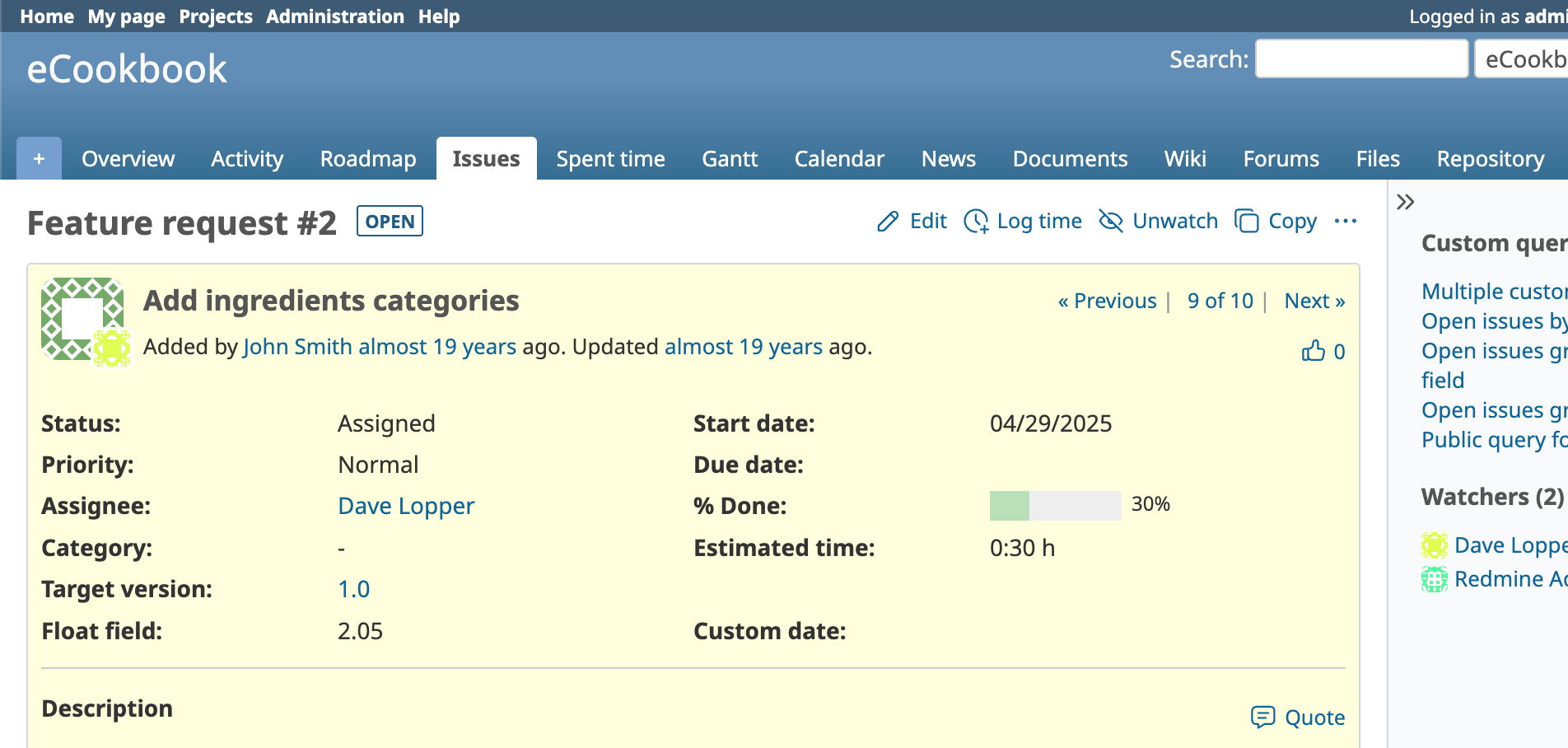
Task: Open Dave Lopper assignee profile link
Action: (x=406, y=506)
